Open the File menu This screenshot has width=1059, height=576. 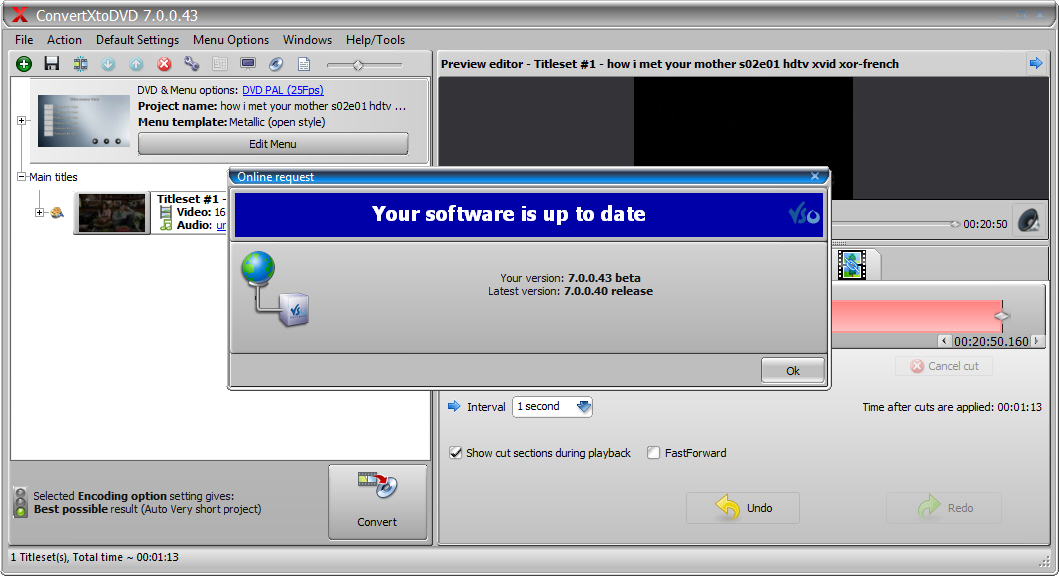point(24,40)
